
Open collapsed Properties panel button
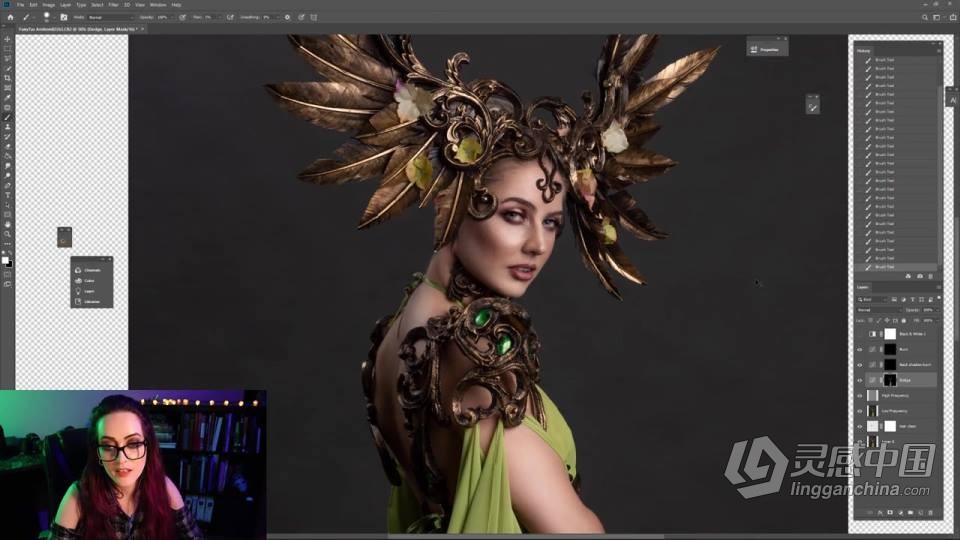pos(767,50)
